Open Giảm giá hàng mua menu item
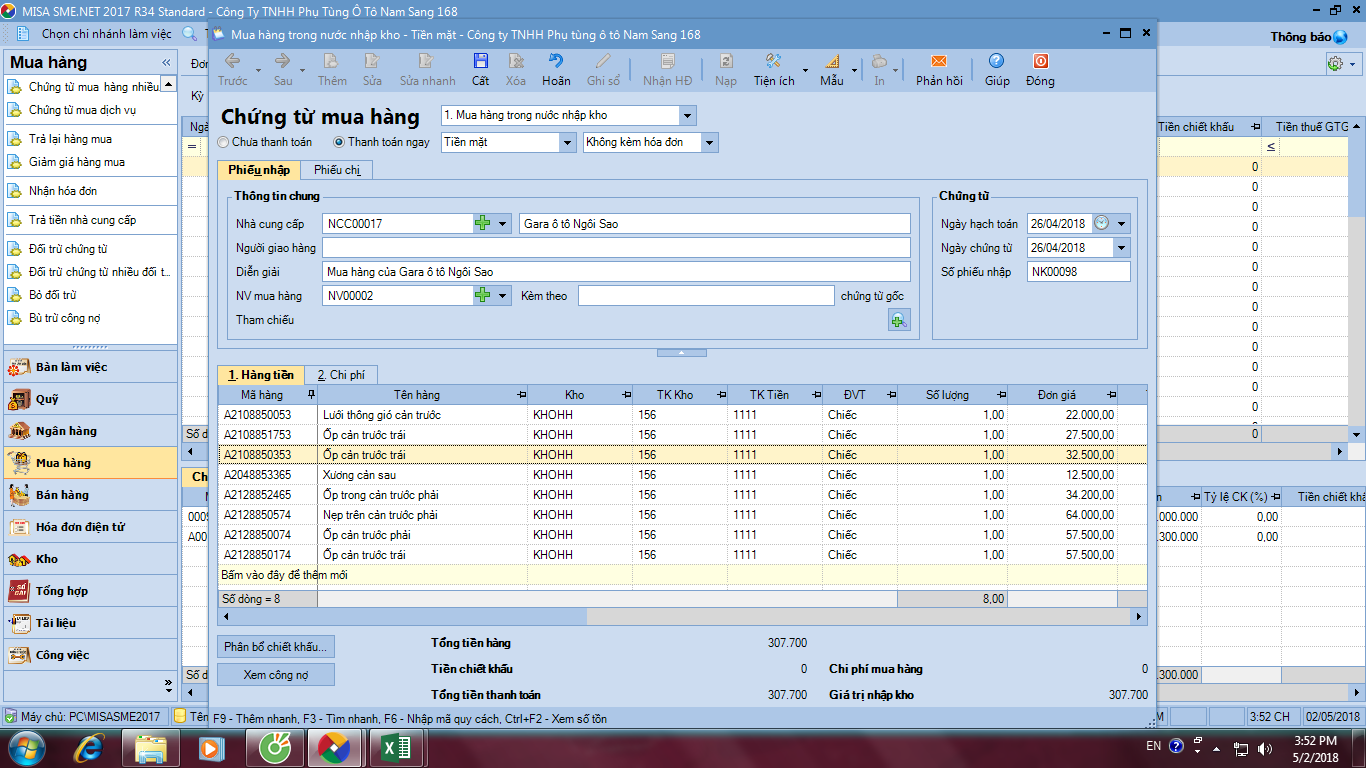 point(77,162)
